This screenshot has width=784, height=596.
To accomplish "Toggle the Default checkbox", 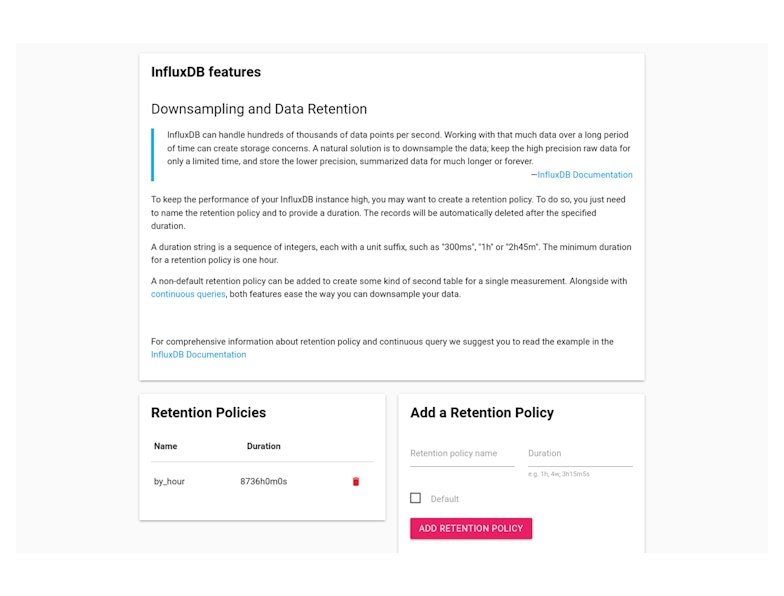I will point(416,498).
